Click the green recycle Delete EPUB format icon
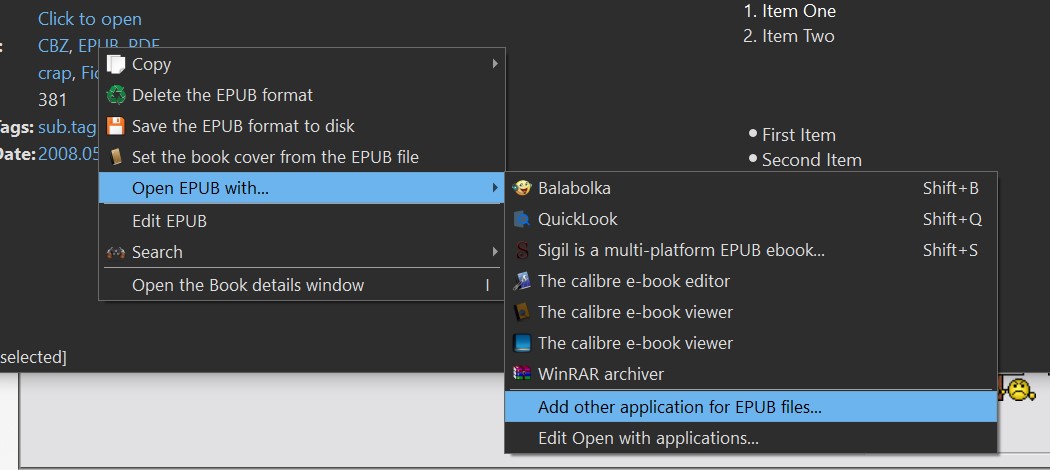 pyautogui.click(x=117, y=95)
